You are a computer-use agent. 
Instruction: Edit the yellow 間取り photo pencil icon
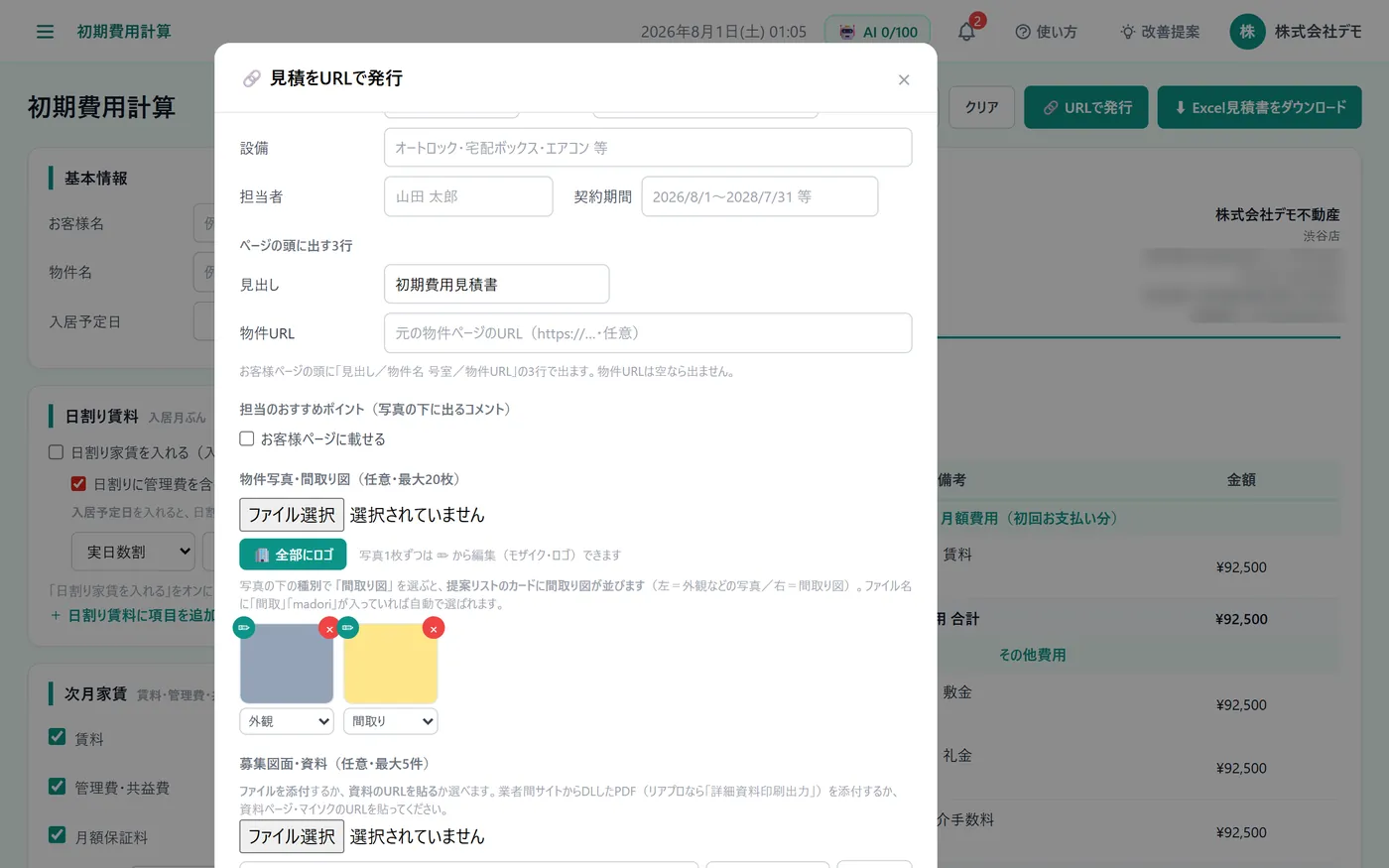point(347,627)
